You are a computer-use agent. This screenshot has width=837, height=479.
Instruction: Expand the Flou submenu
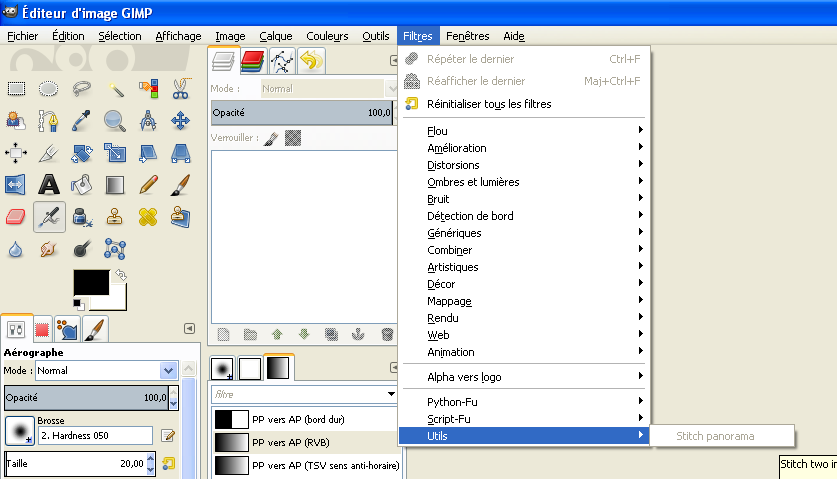click(523, 131)
